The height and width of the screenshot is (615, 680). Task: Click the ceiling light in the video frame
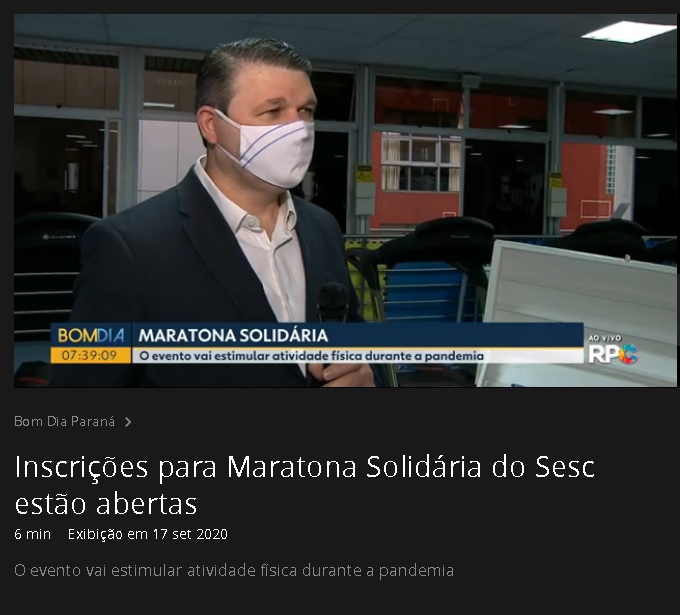pyautogui.click(x=628, y=31)
